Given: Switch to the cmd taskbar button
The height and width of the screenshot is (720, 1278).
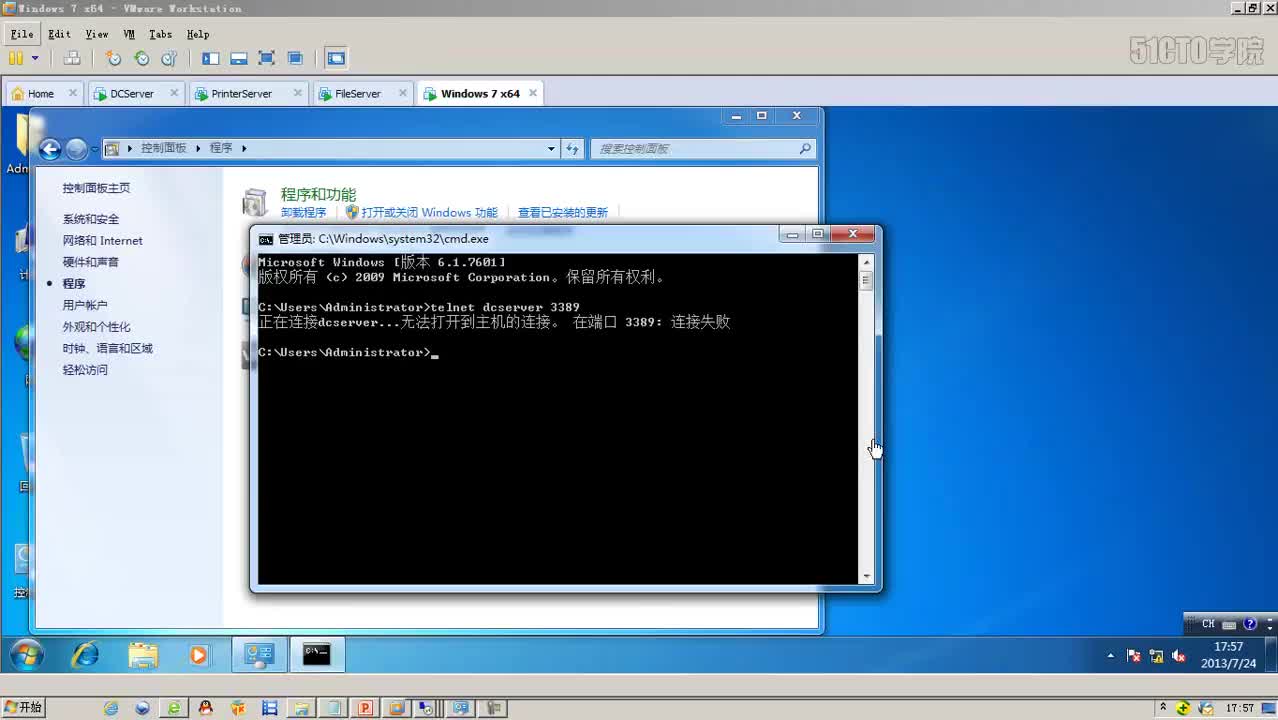Looking at the screenshot, I should tap(317, 655).
